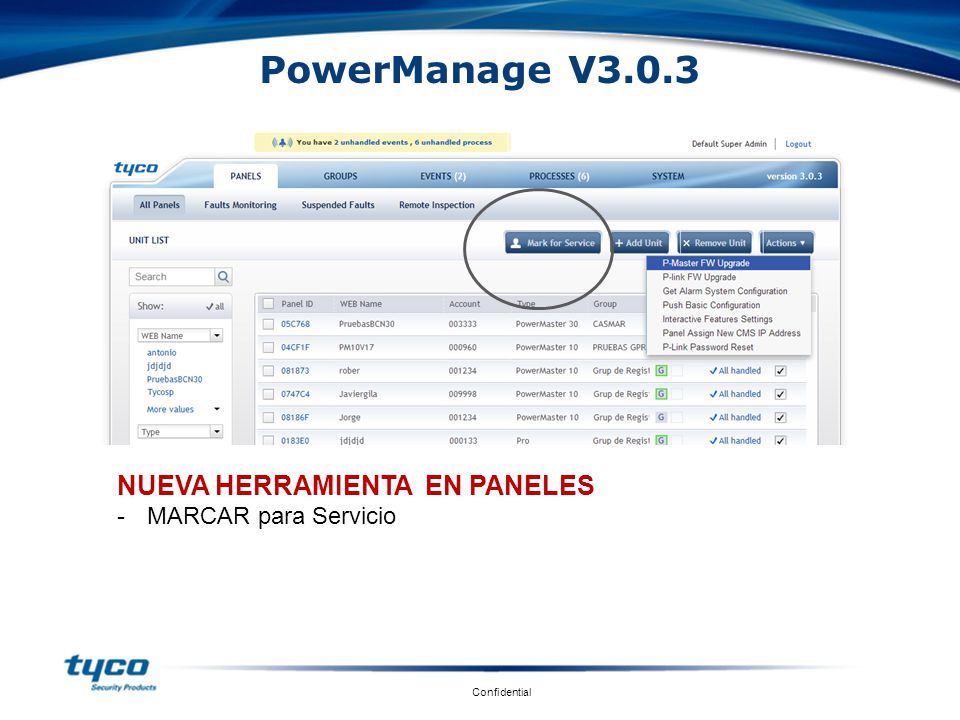Expand More values in filter list
The width and height of the screenshot is (960, 720).
coord(182,409)
